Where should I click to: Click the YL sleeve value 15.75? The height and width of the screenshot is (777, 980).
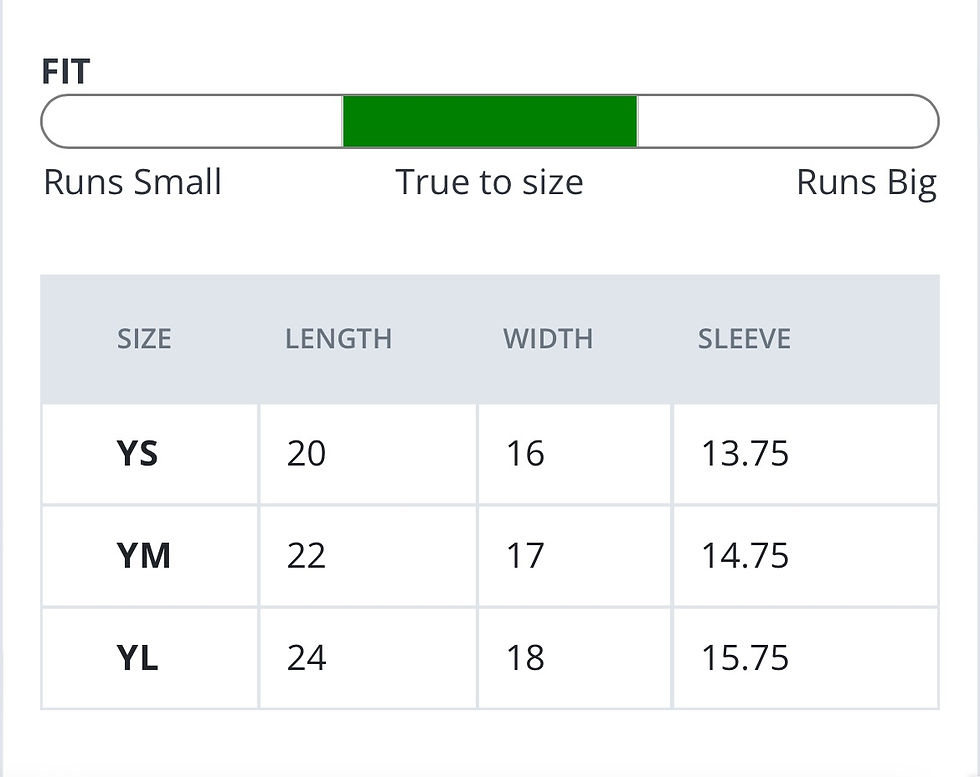point(745,658)
